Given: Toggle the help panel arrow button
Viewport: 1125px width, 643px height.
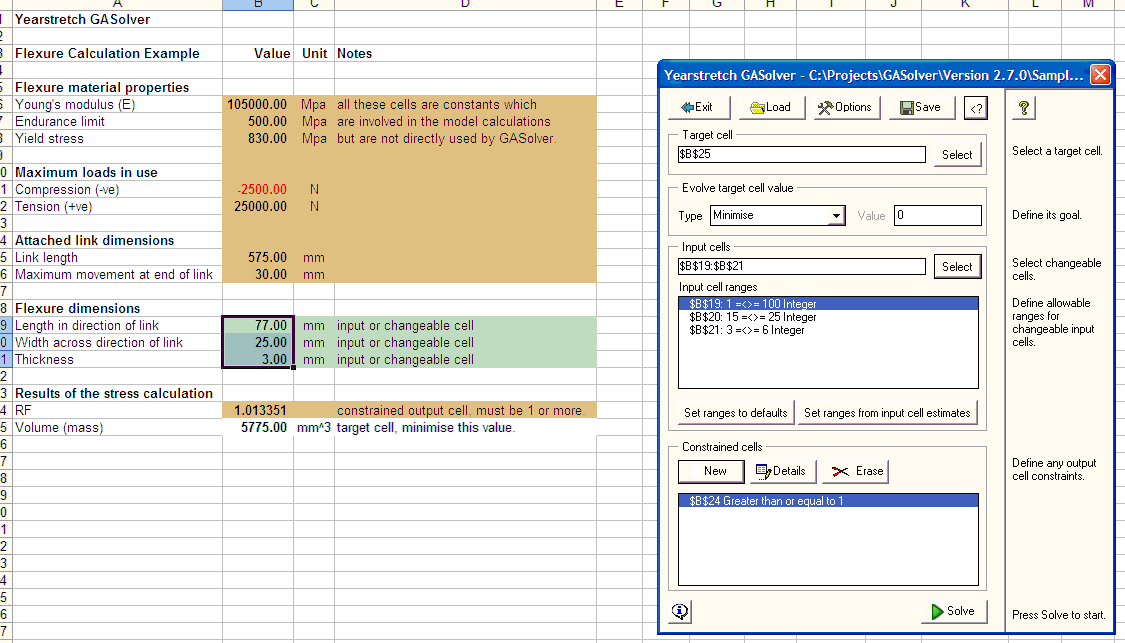Looking at the screenshot, I should point(976,108).
